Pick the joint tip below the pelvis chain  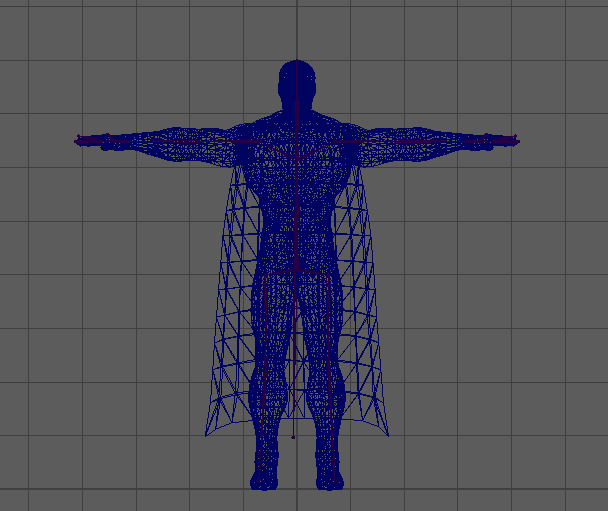[x=293, y=437]
